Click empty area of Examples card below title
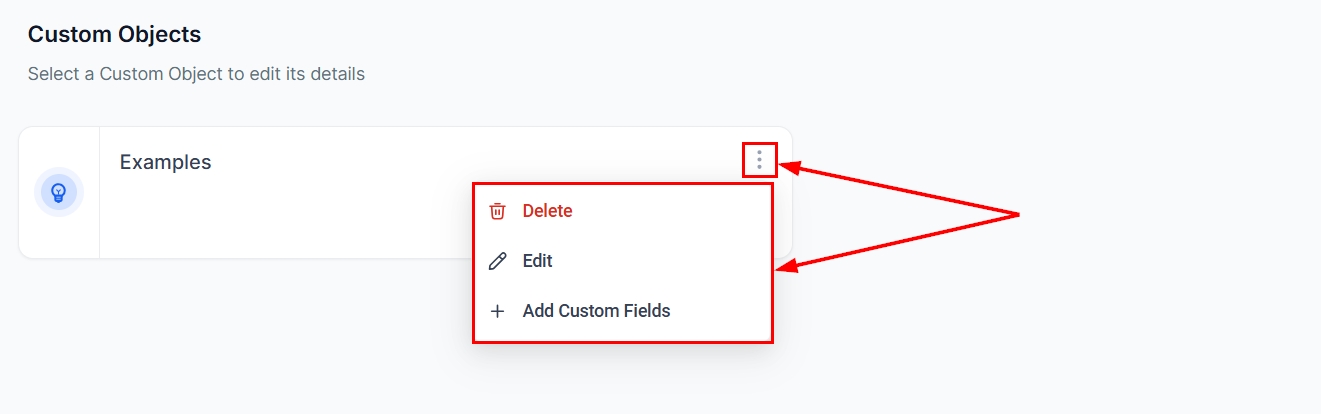The image size is (1321, 414). click(280, 220)
